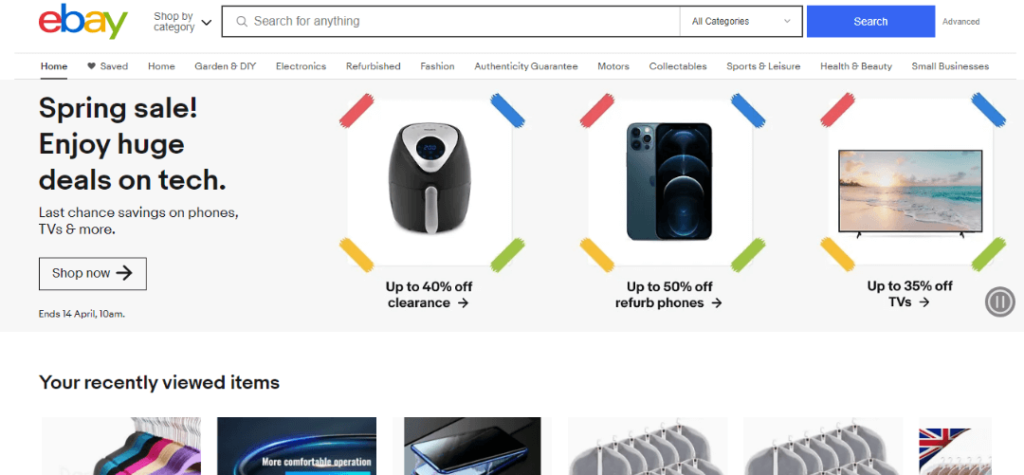The height and width of the screenshot is (475, 1024).
Task: Open the Electronics tab
Action: tap(300, 66)
